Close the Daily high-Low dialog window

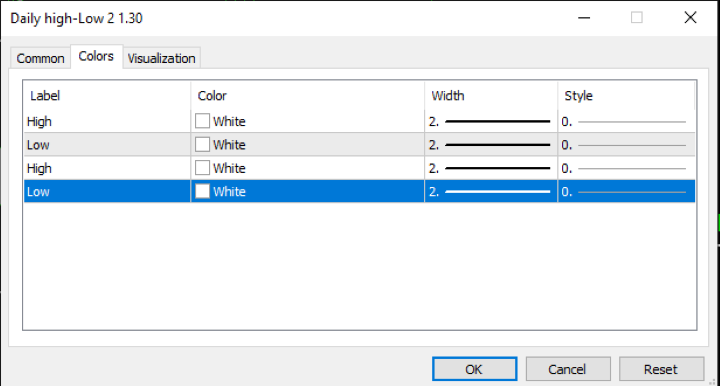(x=690, y=18)
